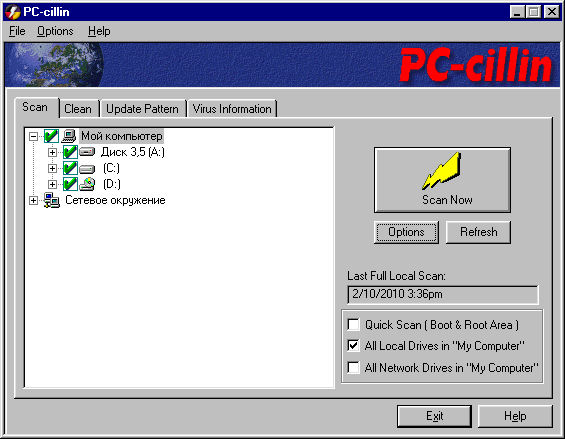Click the network neighborhood icon
Screen dimensions: 565x439
[52, 200]
